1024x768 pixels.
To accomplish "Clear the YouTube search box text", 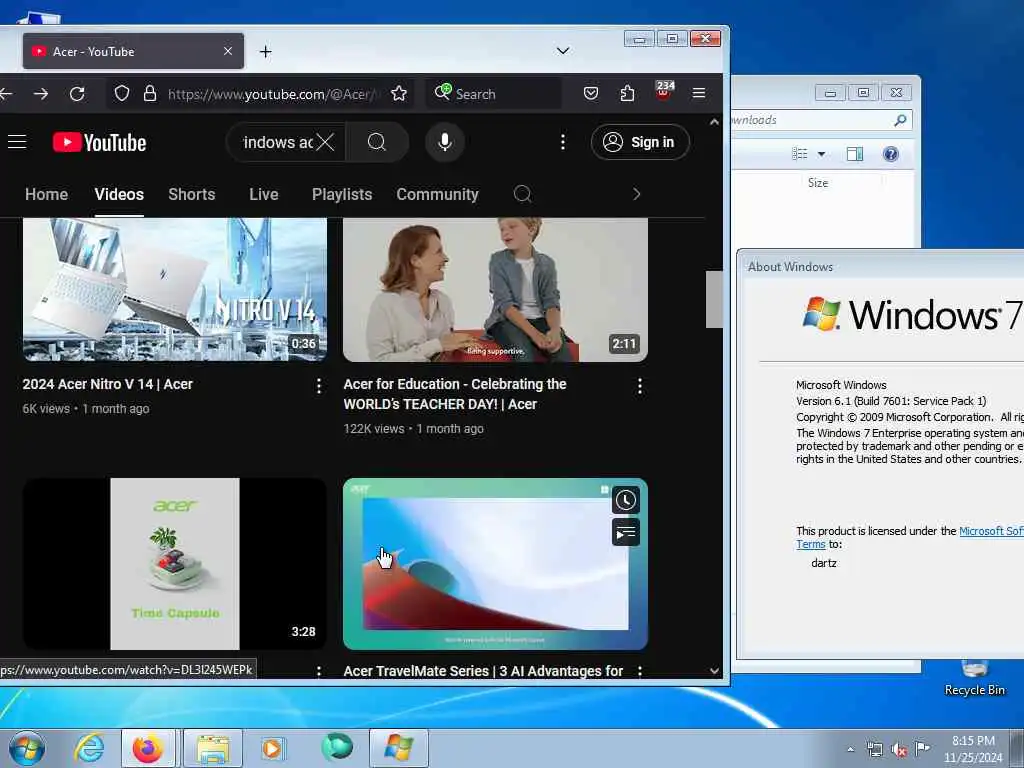I will [x=325, y=142].
